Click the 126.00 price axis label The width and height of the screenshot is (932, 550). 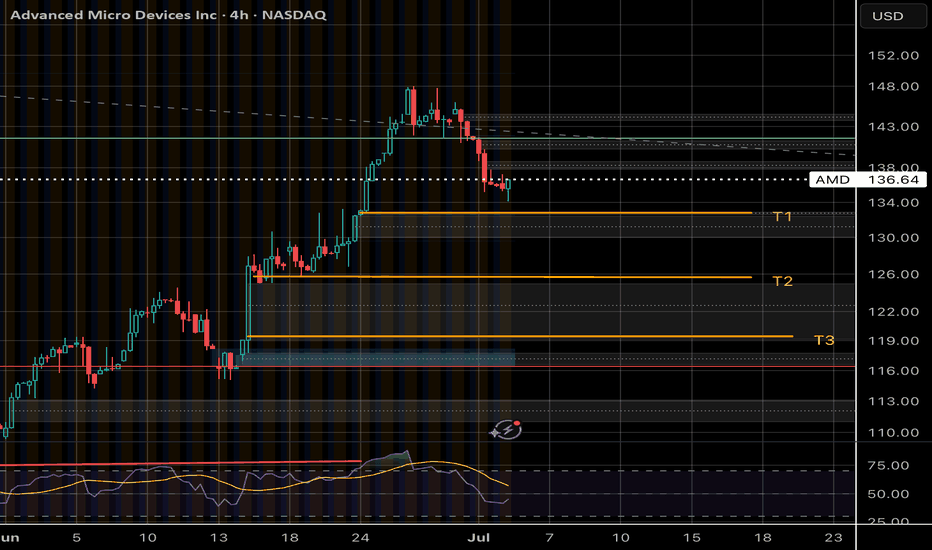[x=893, y=274]
